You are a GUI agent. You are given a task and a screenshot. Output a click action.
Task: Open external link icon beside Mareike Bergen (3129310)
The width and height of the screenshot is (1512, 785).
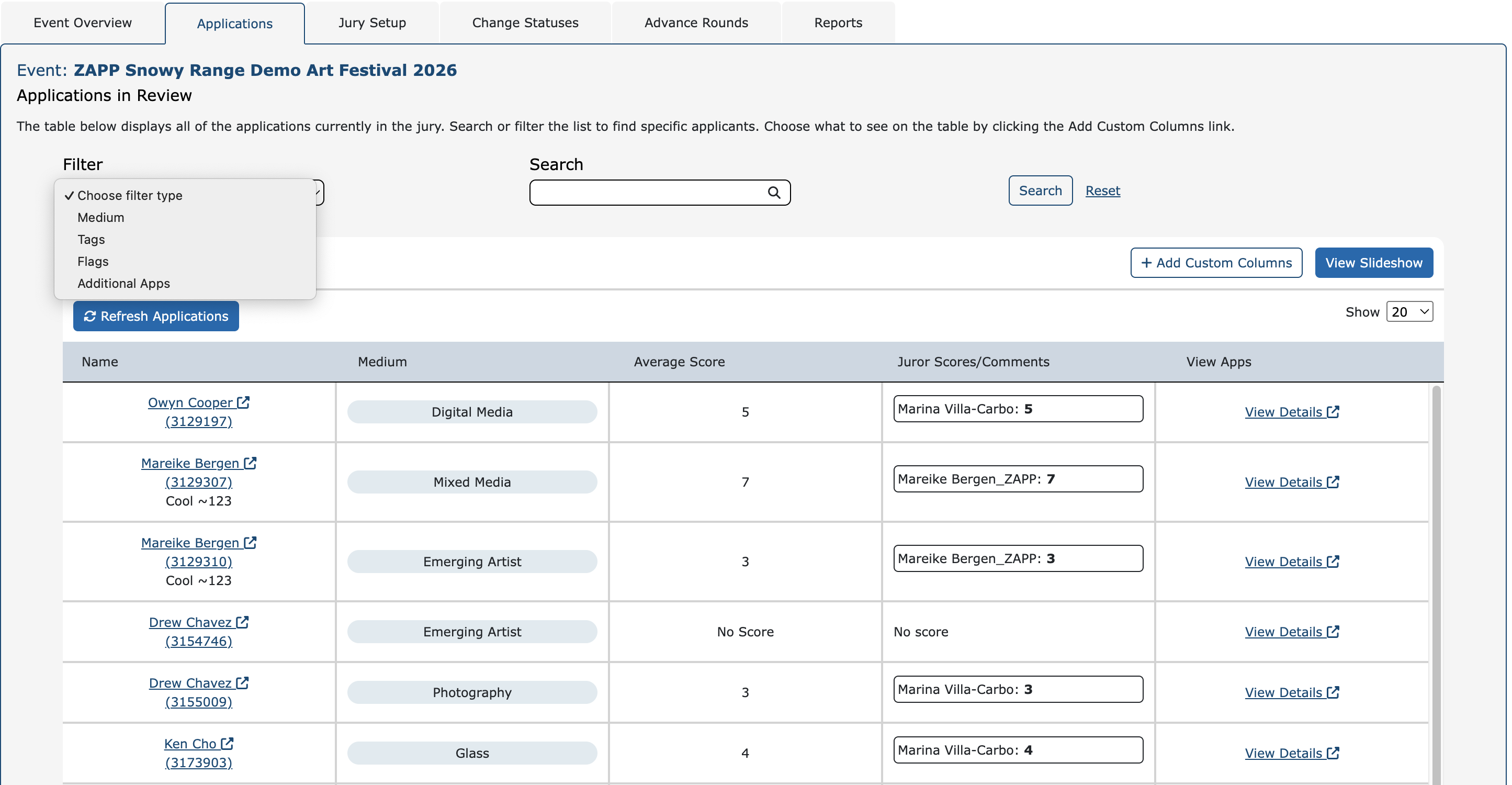coord(250,542)
